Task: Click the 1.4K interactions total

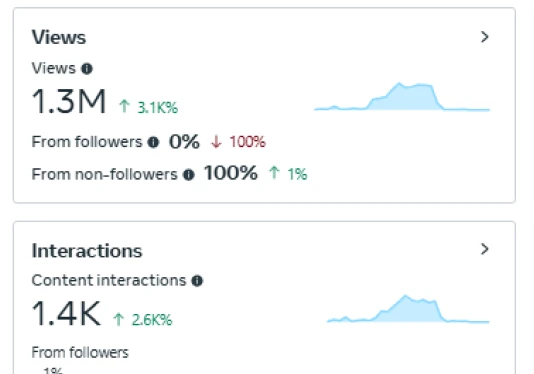Action: pyautogui.click(x=66, y=313)
